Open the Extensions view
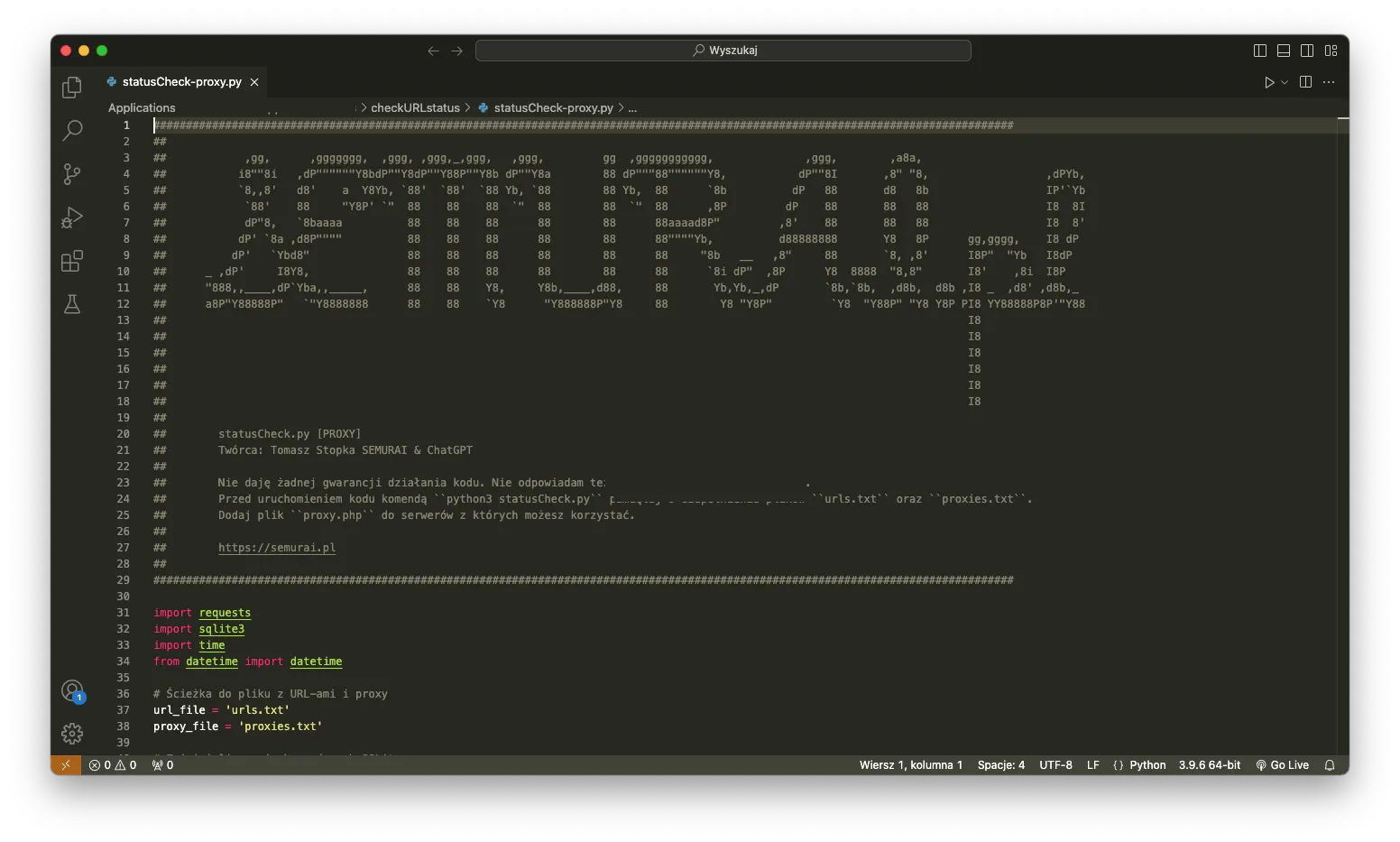Image resolution: width=1400 pixels, height=842 pixels. click(x=72, y=261)
